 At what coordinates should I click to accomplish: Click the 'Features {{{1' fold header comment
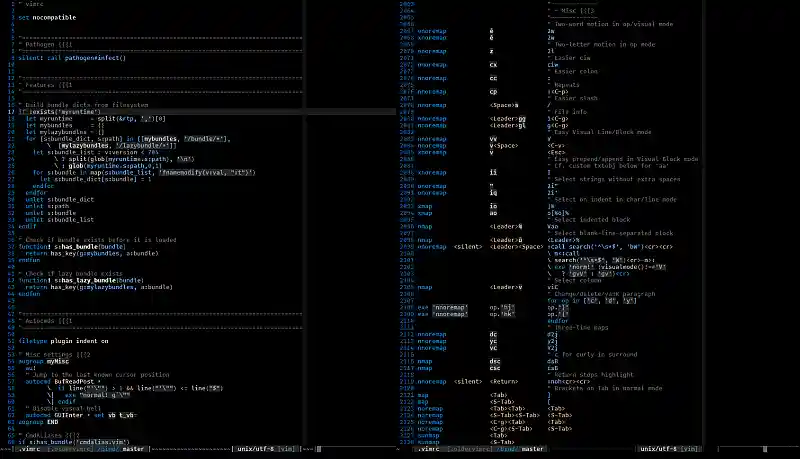[46, 85]
